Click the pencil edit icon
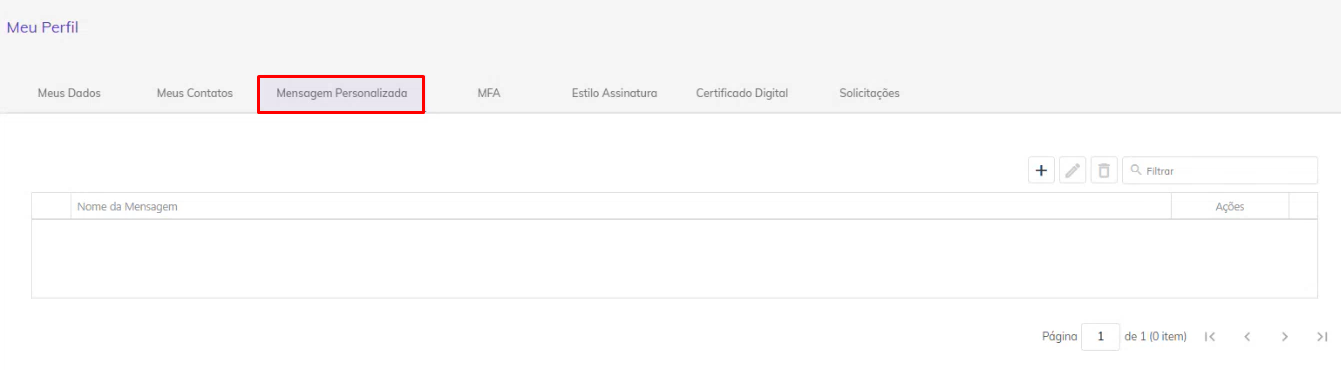1341x370 pixels. (x=1072, y=171)
